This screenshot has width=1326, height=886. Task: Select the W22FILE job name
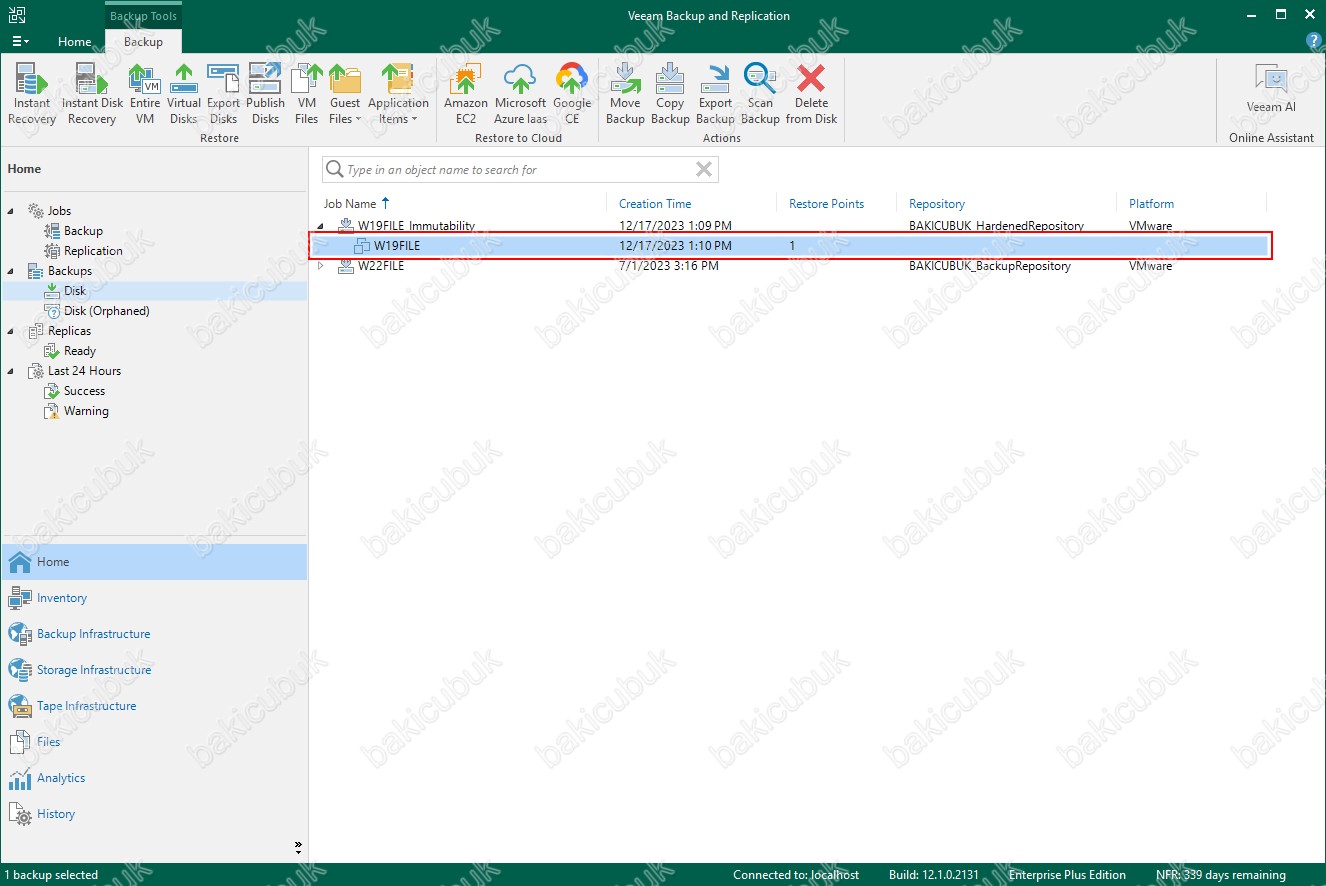tap(381, 266)
